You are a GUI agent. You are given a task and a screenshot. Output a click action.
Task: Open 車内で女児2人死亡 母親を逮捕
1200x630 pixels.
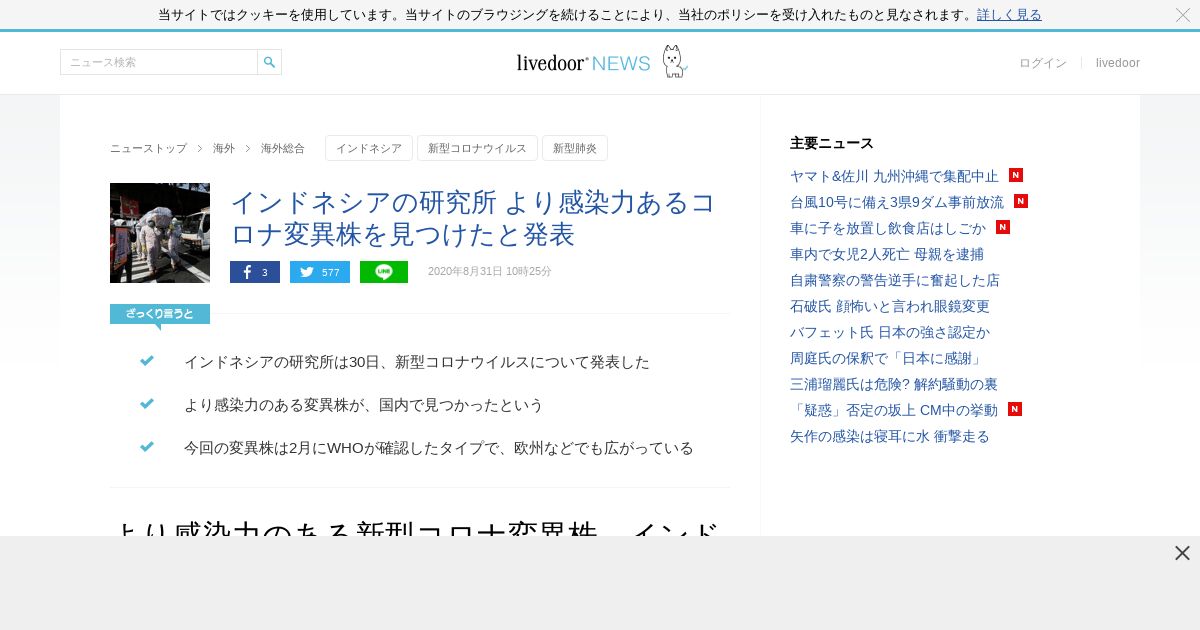[x=887, y=254]
